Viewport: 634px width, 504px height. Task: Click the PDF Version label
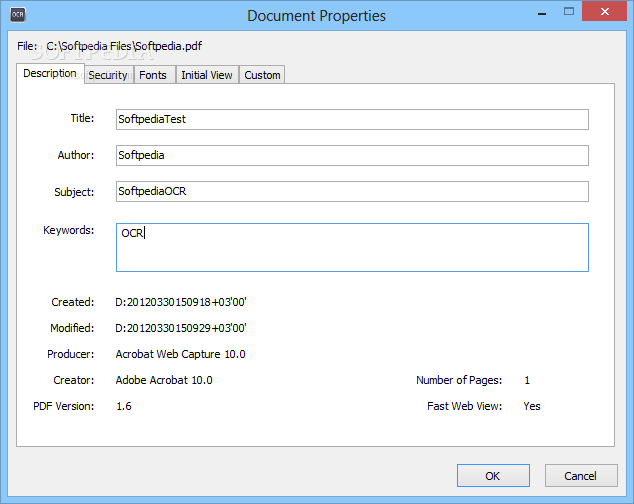(63, 406)
